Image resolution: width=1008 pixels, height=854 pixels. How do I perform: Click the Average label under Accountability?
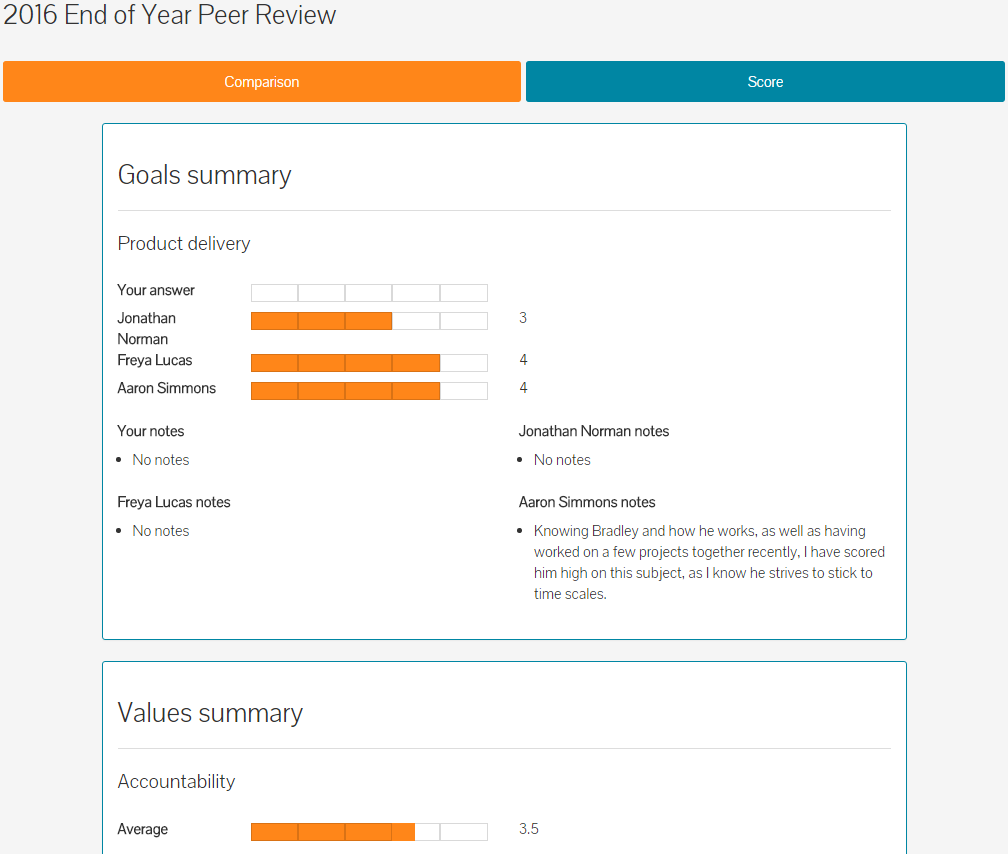(x=142, y=829)
